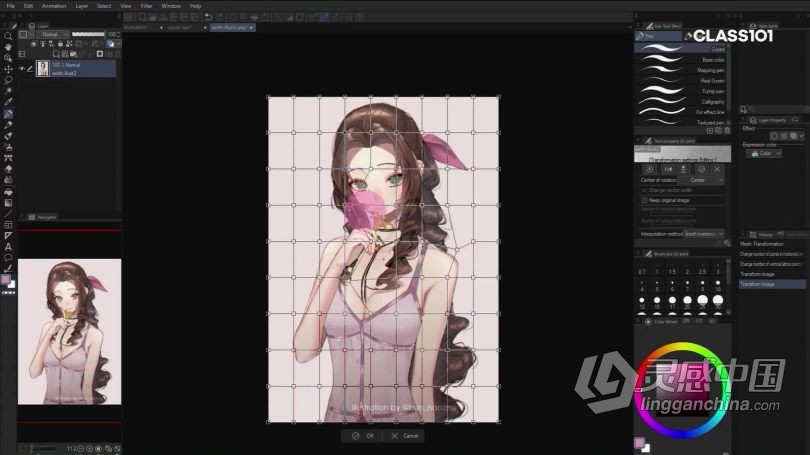The width and height of the screenshot is (810, 455).
Task: Open the Animation menu
Action: 54,6
